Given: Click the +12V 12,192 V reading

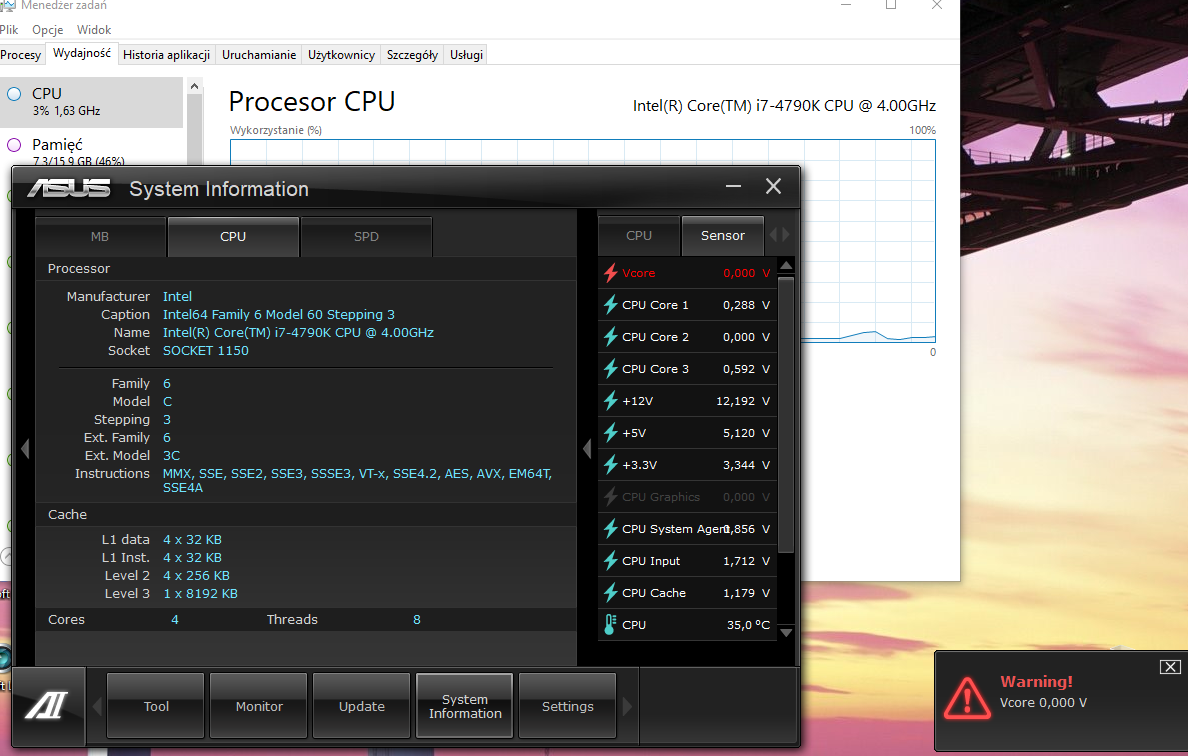Looking at the screenshot, I should [742, 401].
